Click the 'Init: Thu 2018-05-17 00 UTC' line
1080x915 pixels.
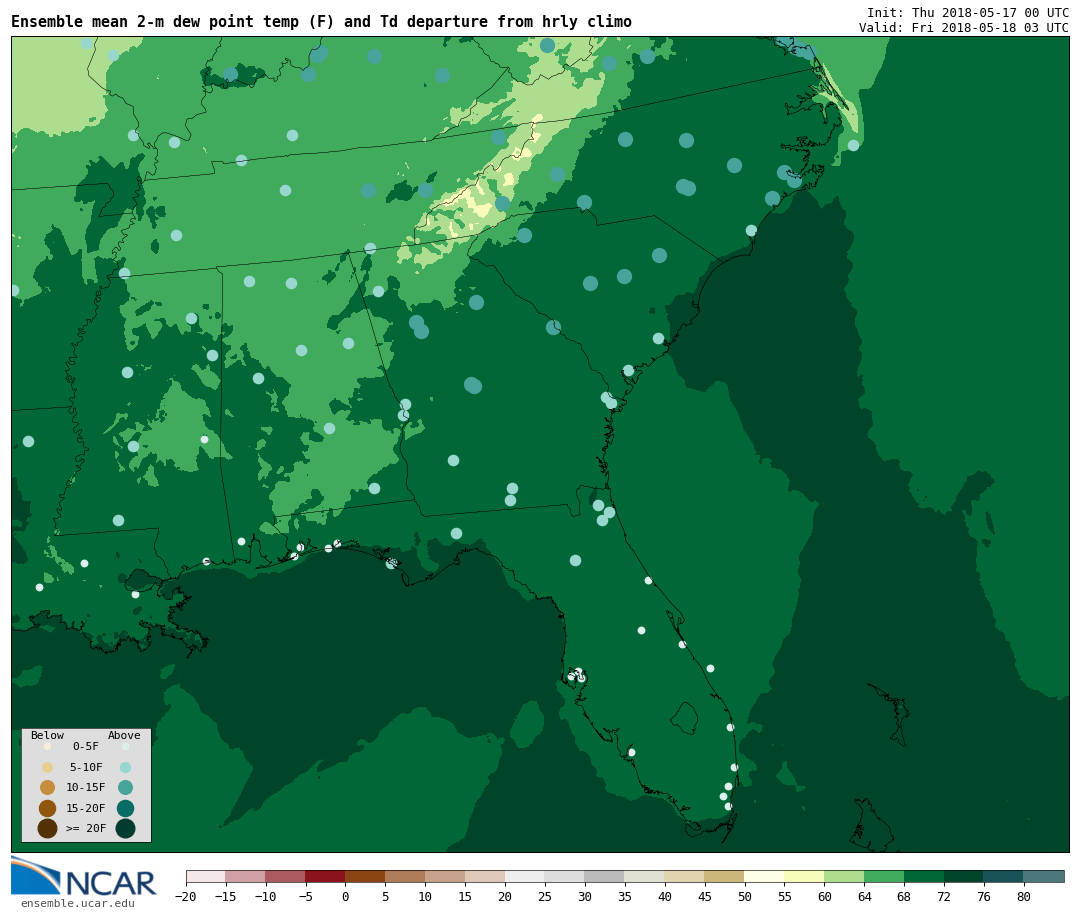click(x=968, y=12)
